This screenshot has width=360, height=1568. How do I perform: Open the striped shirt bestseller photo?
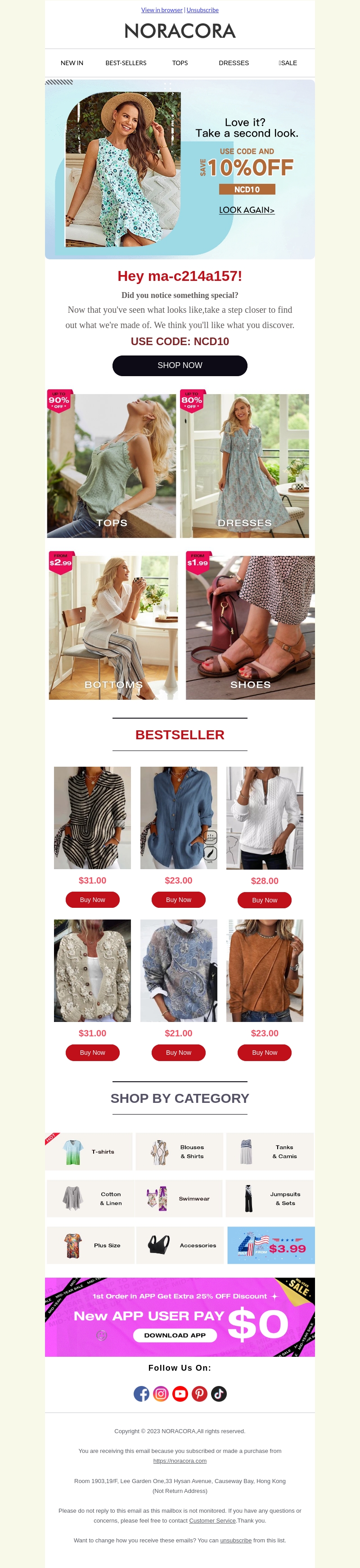point(93,817)
